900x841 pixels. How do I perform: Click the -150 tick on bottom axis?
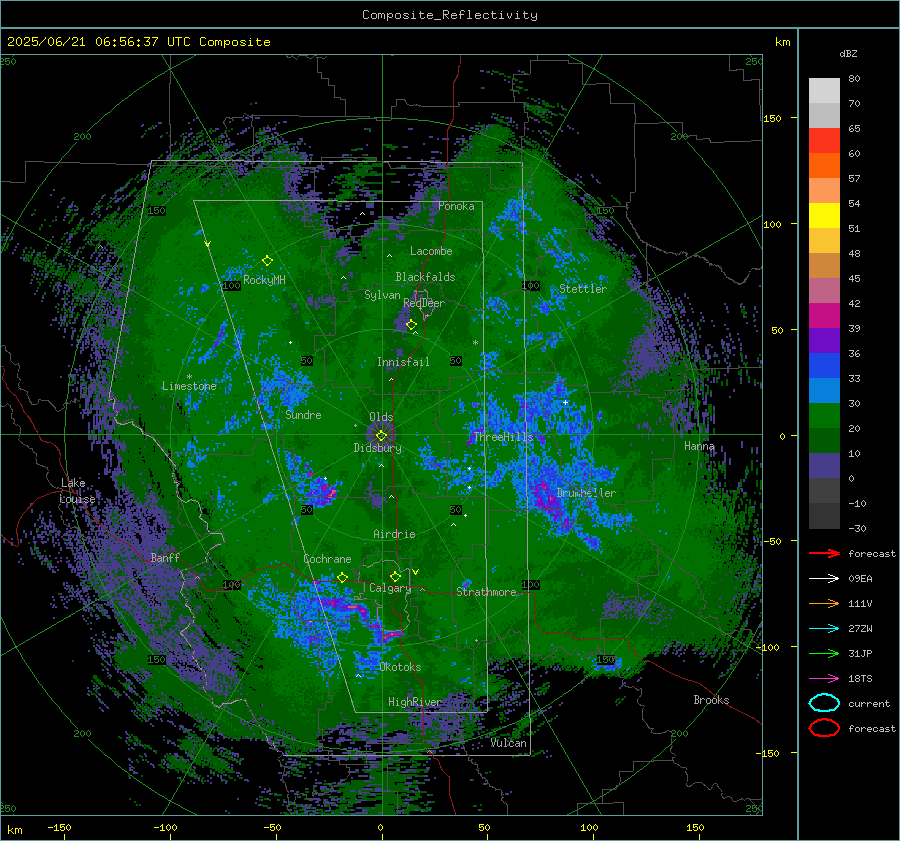coord(59,827)
